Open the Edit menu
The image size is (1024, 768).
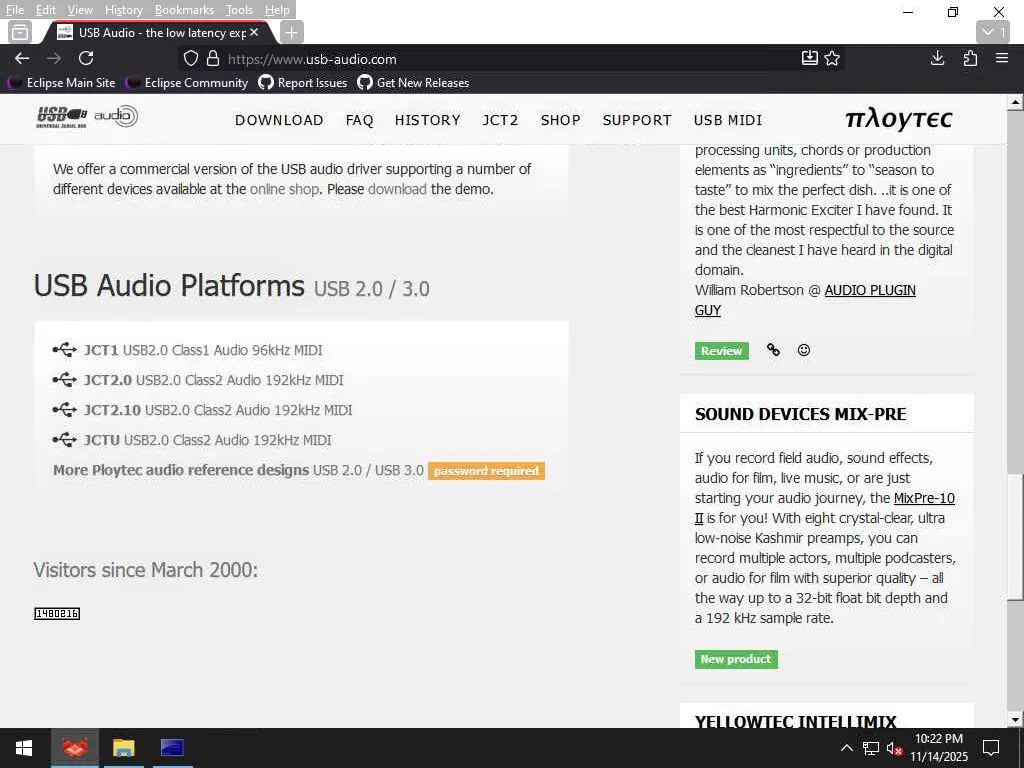click(45, 10)
